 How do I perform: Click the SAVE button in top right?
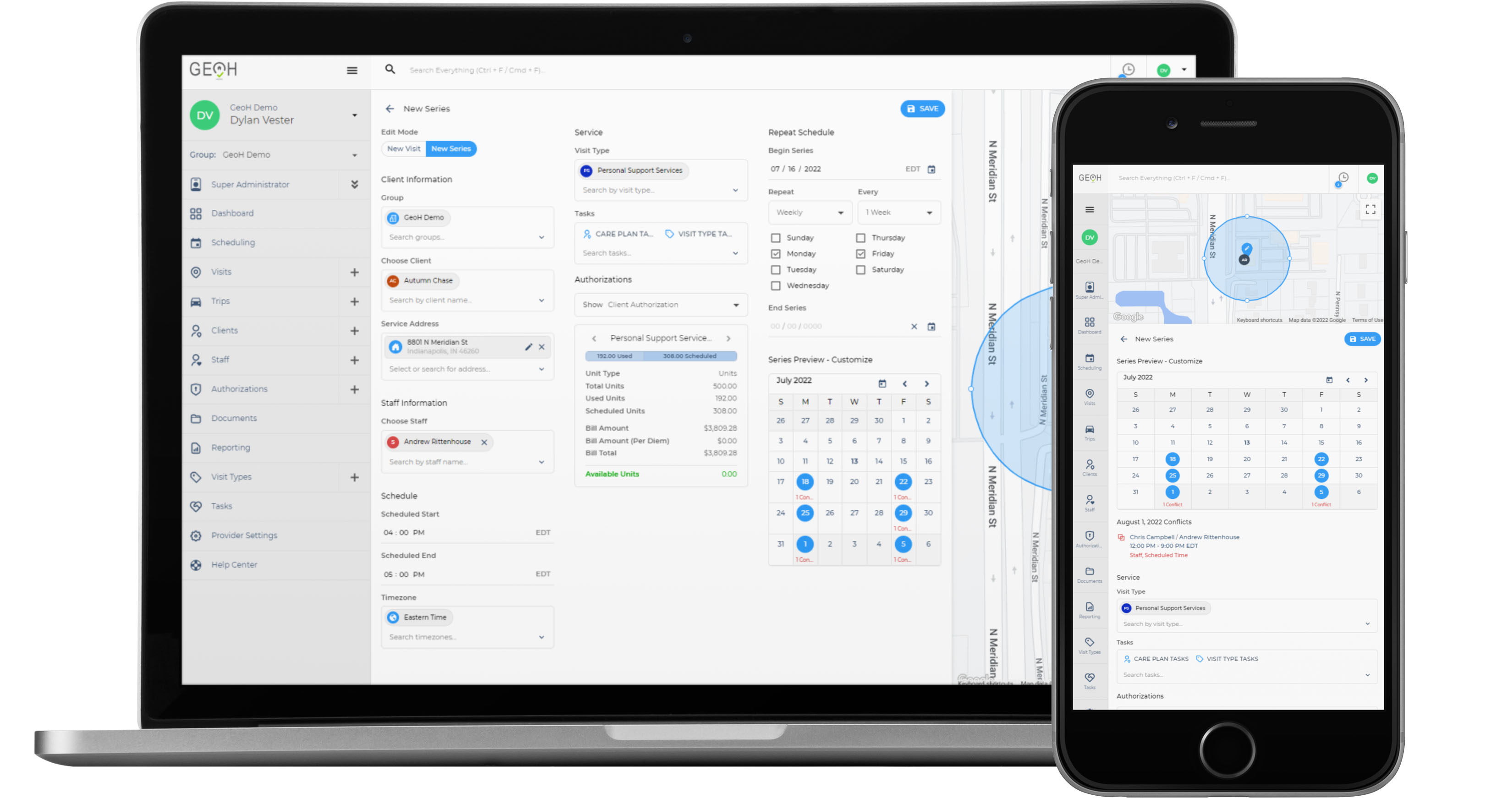(x=920, y=108)
